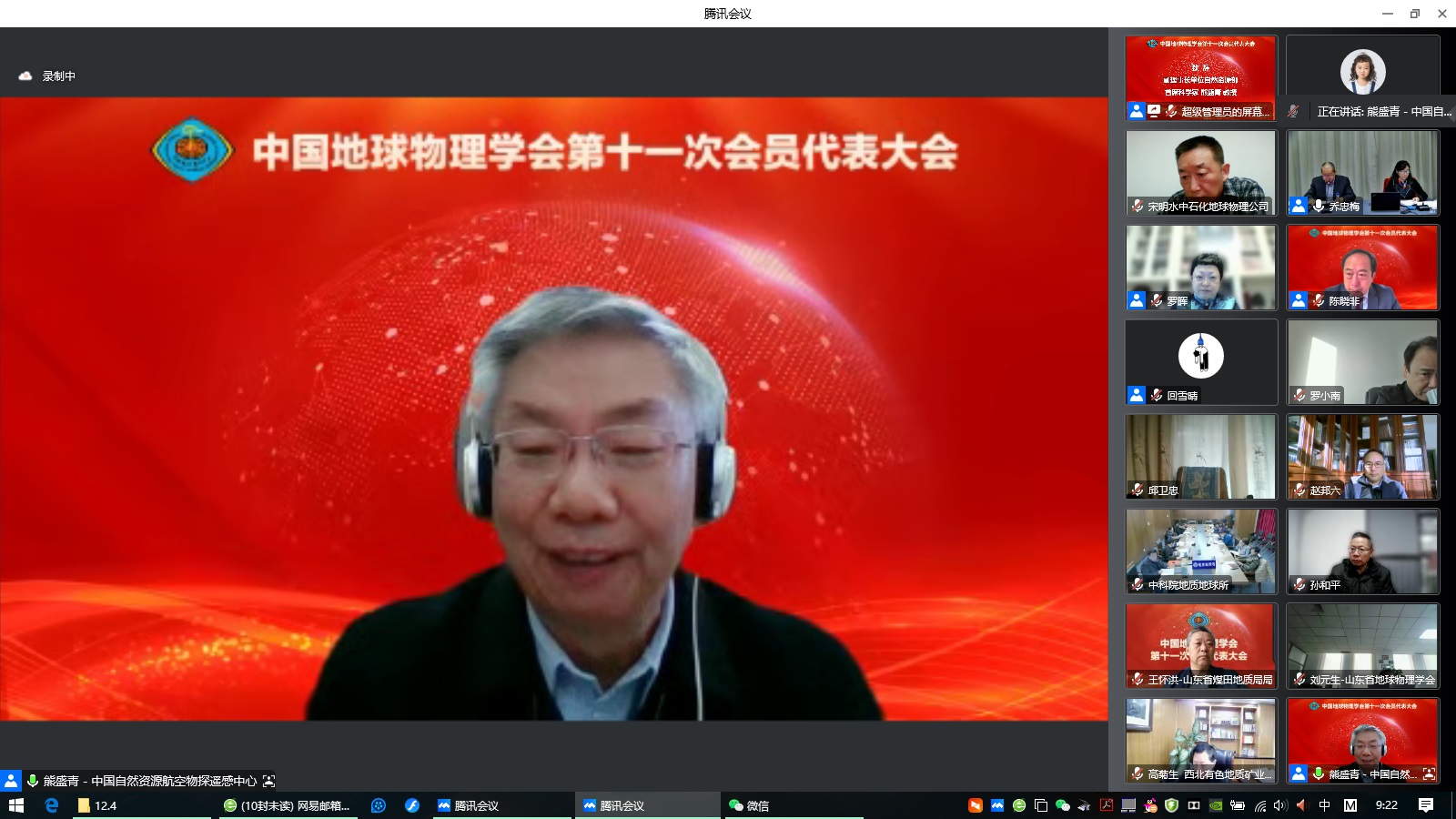Open Wi-Fi network tray icon
Viewport: 1456px width, 819px height.
click(1260, 805)
